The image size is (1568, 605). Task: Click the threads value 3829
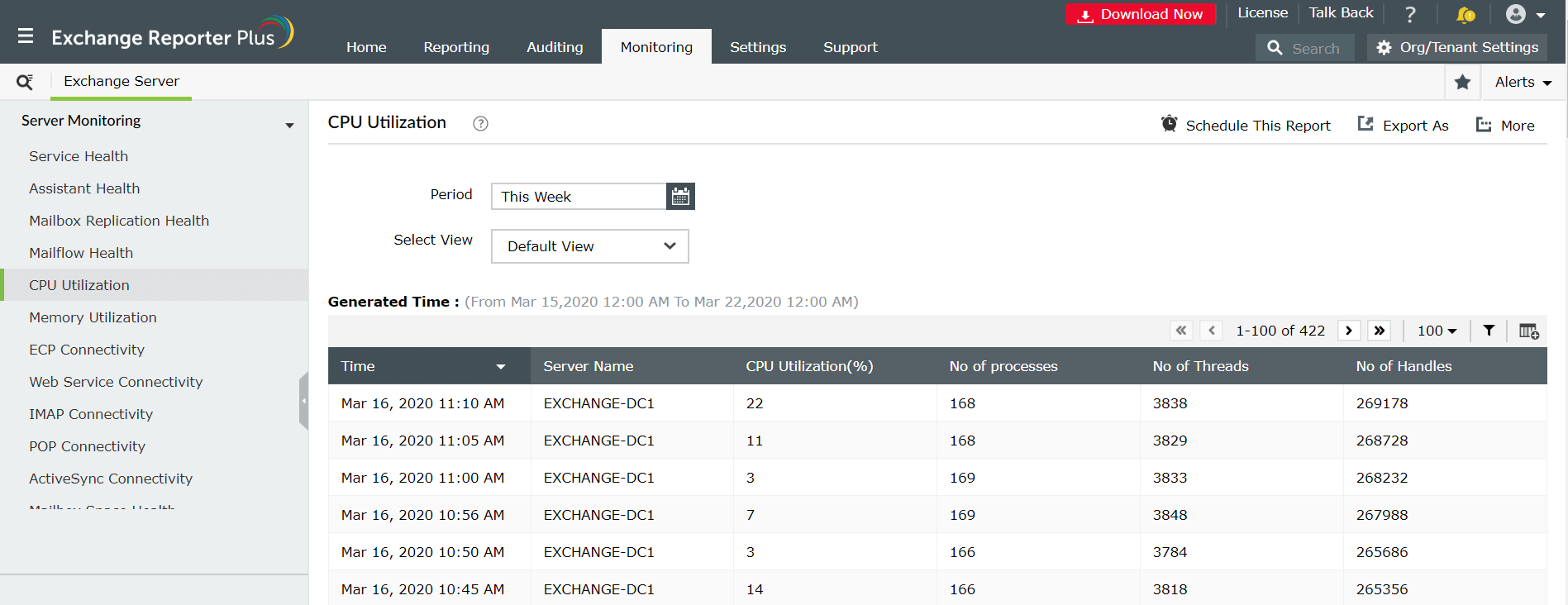[x=1170, y=441]
